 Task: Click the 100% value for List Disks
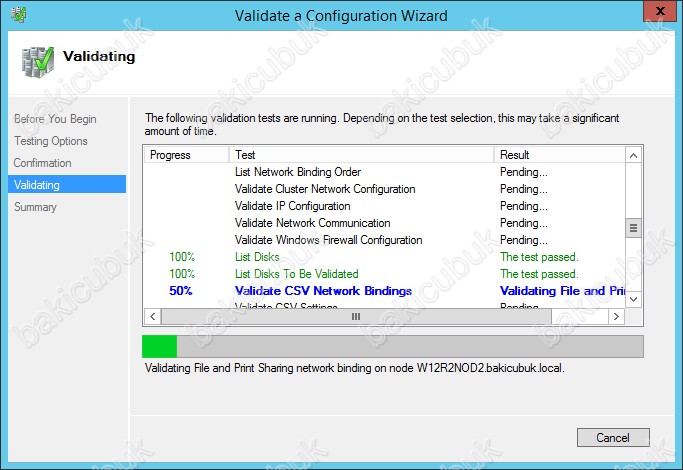coord(182,257)
